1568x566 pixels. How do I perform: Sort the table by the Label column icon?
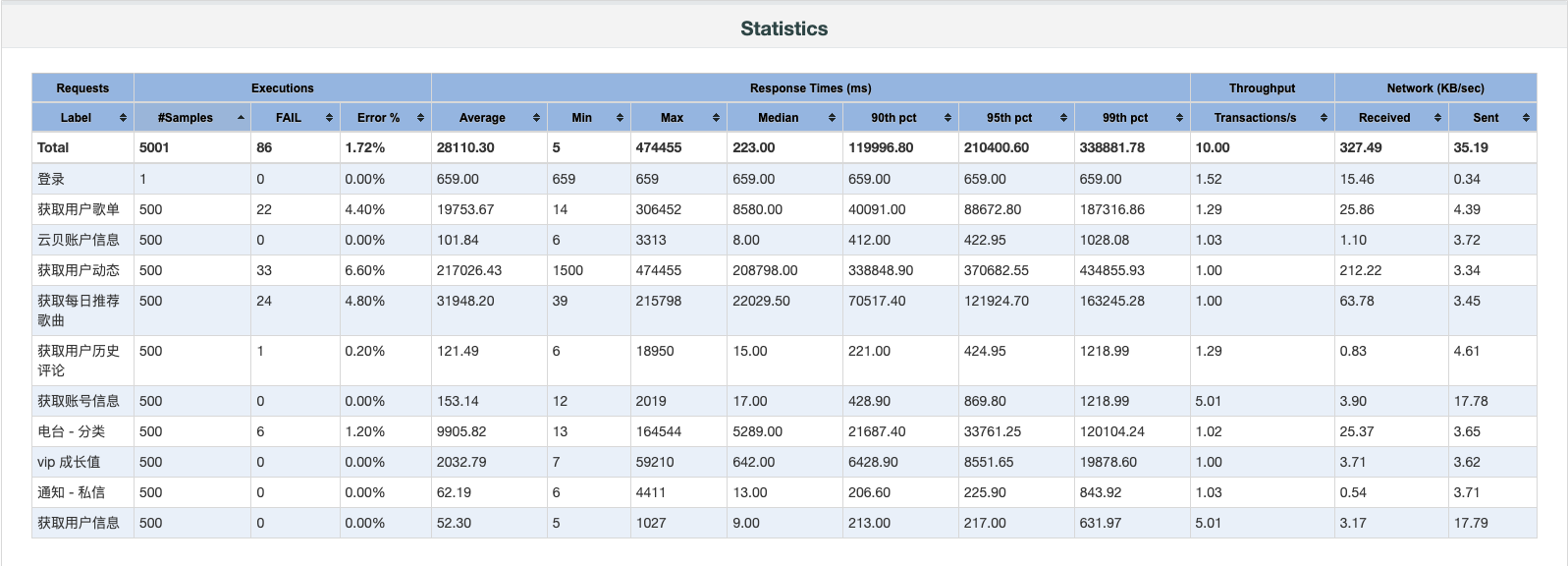[x=123, y=118]
